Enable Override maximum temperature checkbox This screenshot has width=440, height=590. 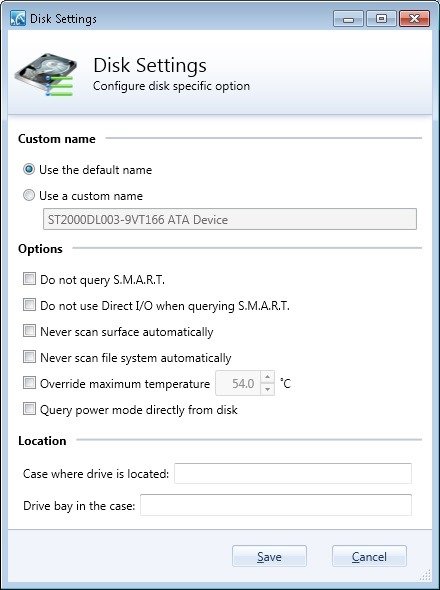click(29, 383)
